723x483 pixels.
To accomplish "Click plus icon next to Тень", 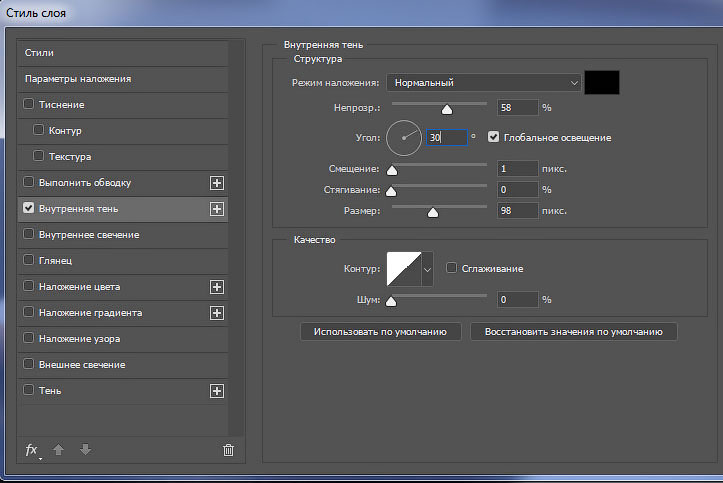I will 217,391.
